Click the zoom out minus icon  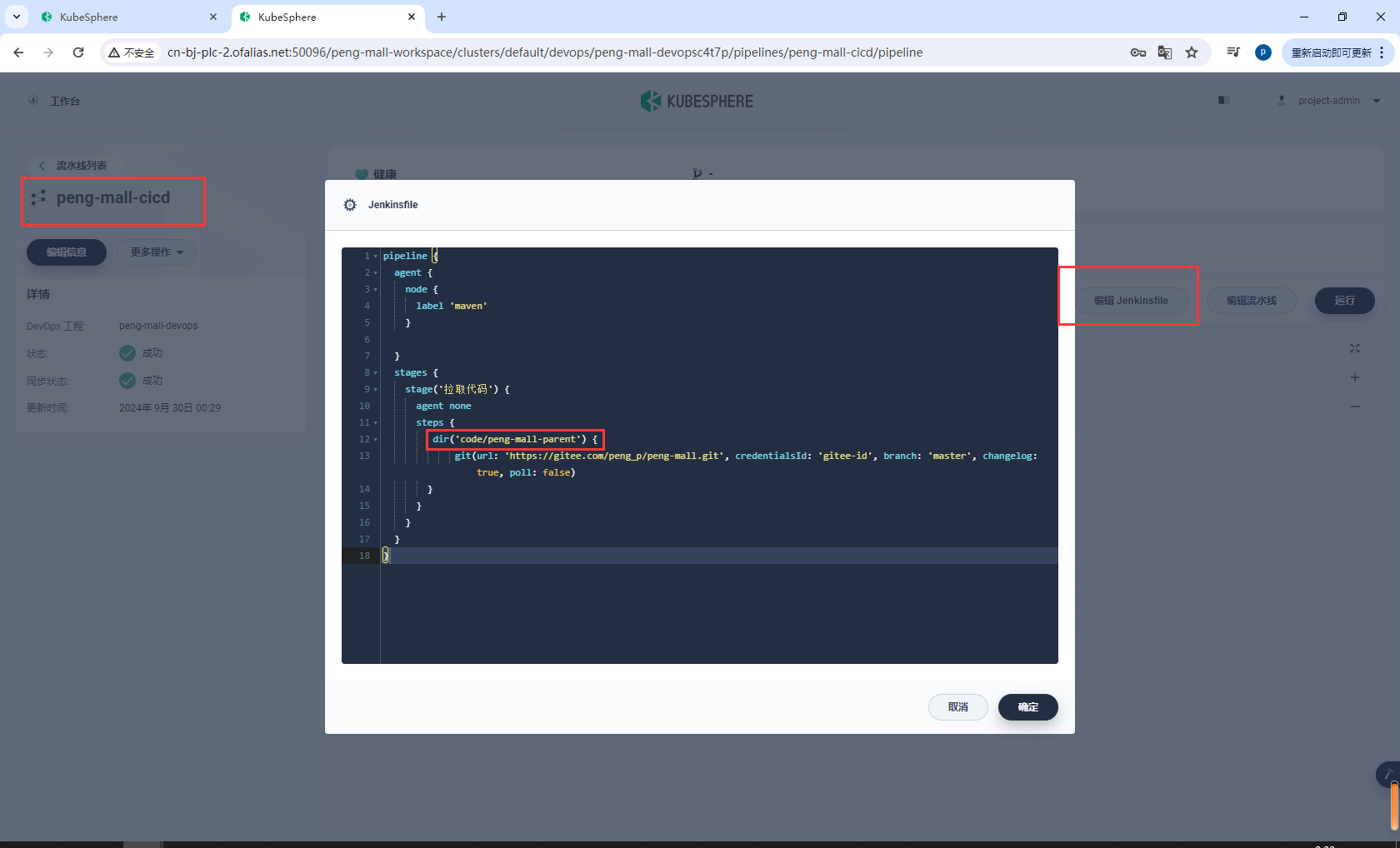click(1355, 407)
